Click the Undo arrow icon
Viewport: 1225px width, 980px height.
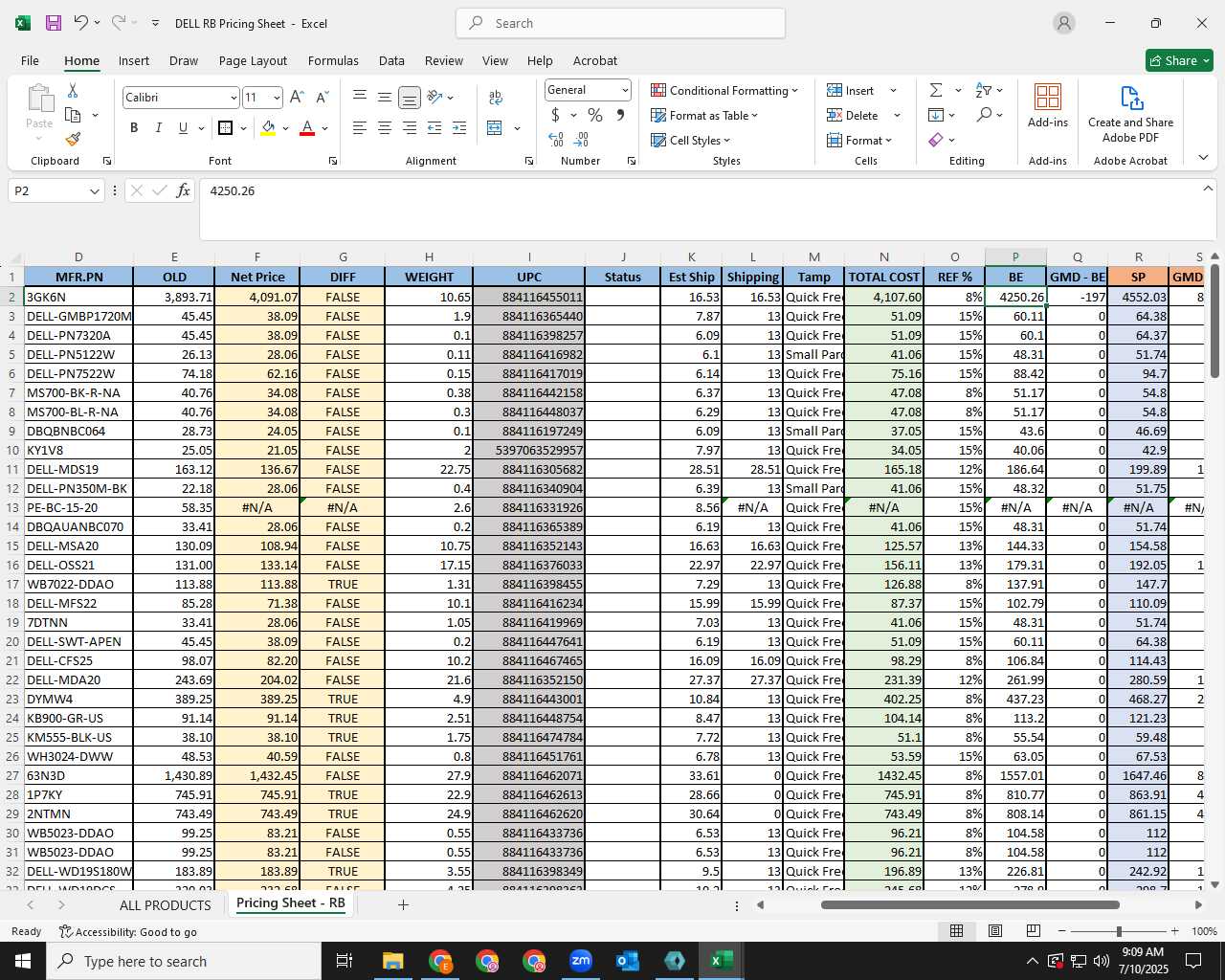80,23
